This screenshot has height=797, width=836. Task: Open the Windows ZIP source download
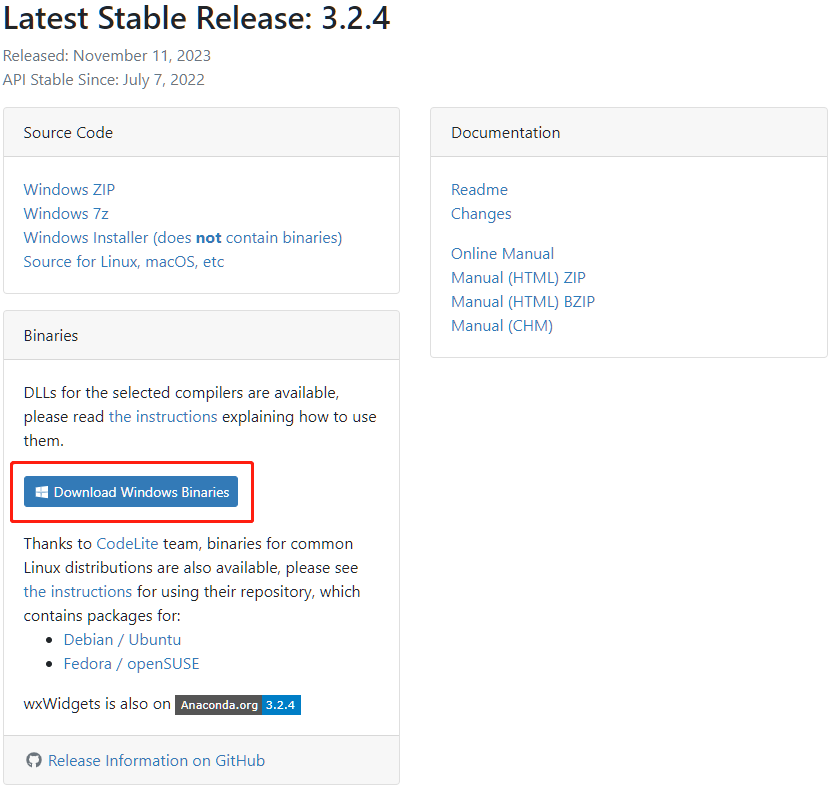pyautogui.click(x=69, y=190)
